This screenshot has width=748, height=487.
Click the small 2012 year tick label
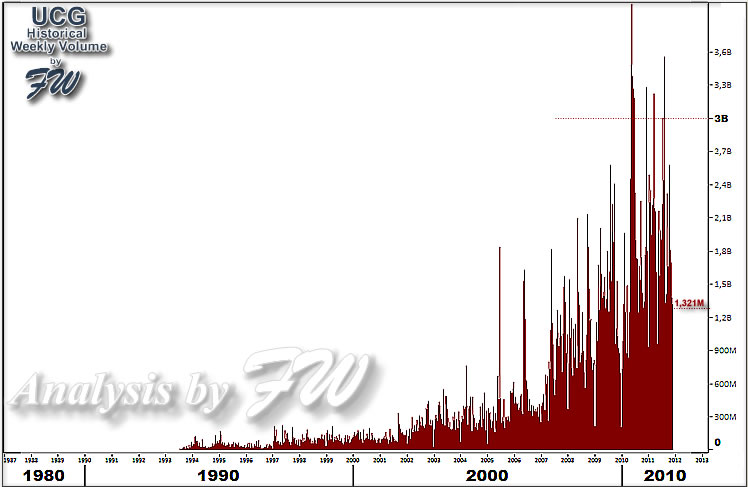(675, 460)
